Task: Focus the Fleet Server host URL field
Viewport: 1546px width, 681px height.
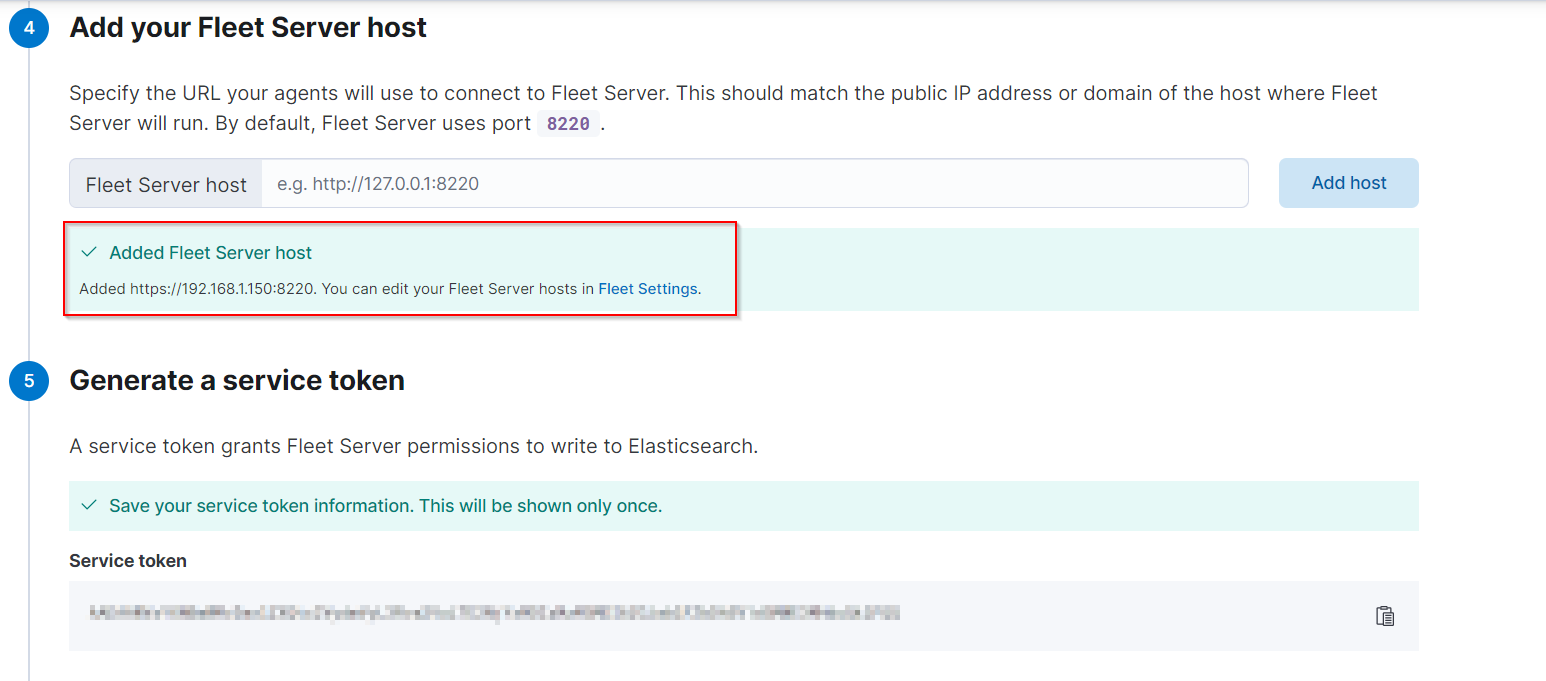Action: click(x=755, y=184)
